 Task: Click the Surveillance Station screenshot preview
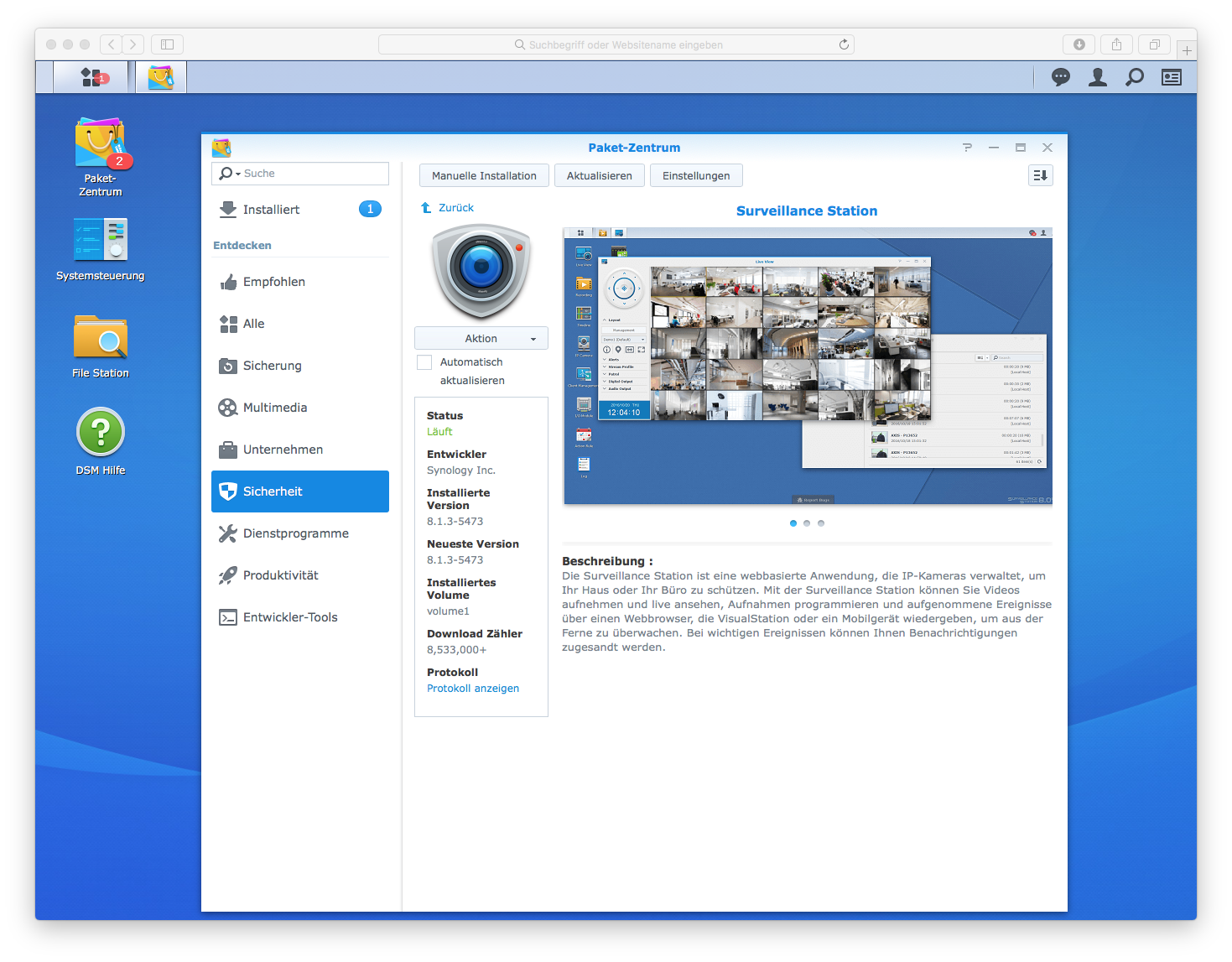pyautogui.click(x=808, y=367)
